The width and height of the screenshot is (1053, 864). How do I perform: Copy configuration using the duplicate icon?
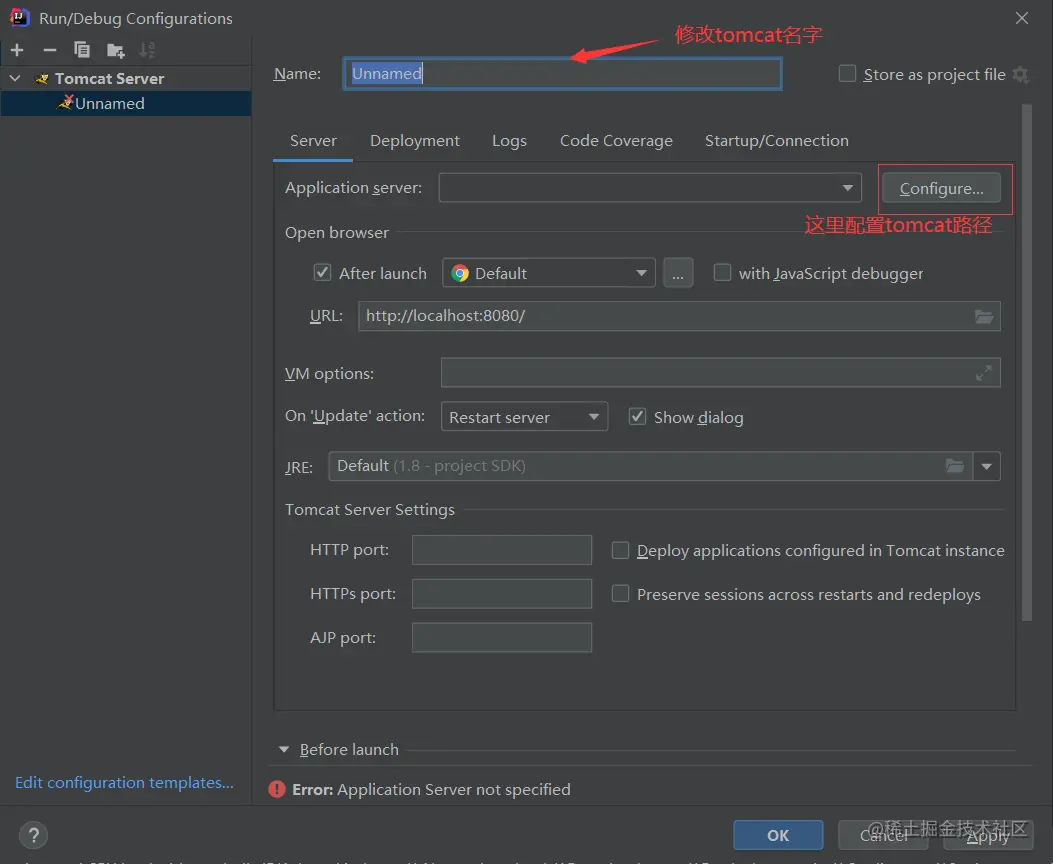pos(82,50)
